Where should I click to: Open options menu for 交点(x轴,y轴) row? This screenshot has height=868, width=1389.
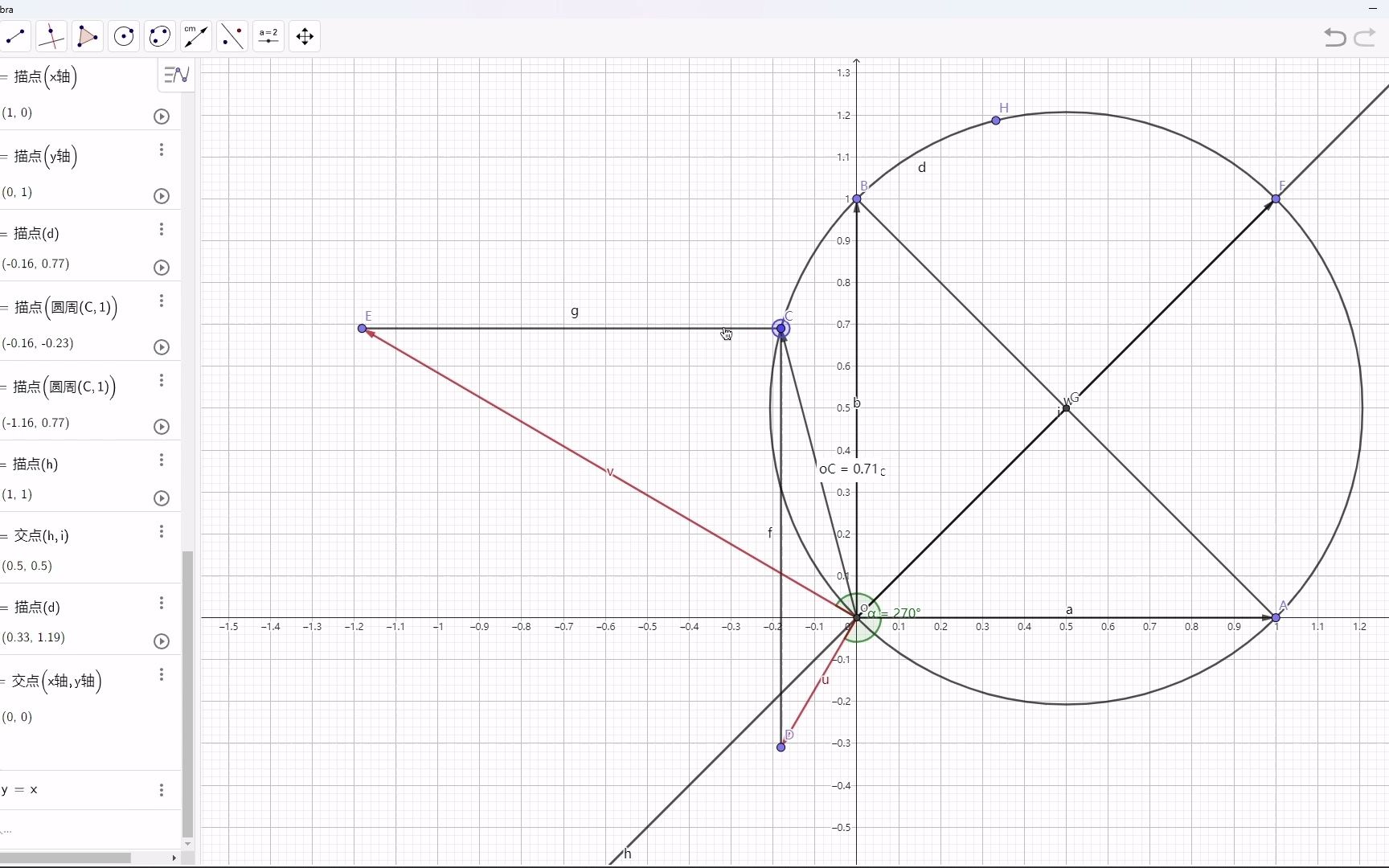[162, 674]
